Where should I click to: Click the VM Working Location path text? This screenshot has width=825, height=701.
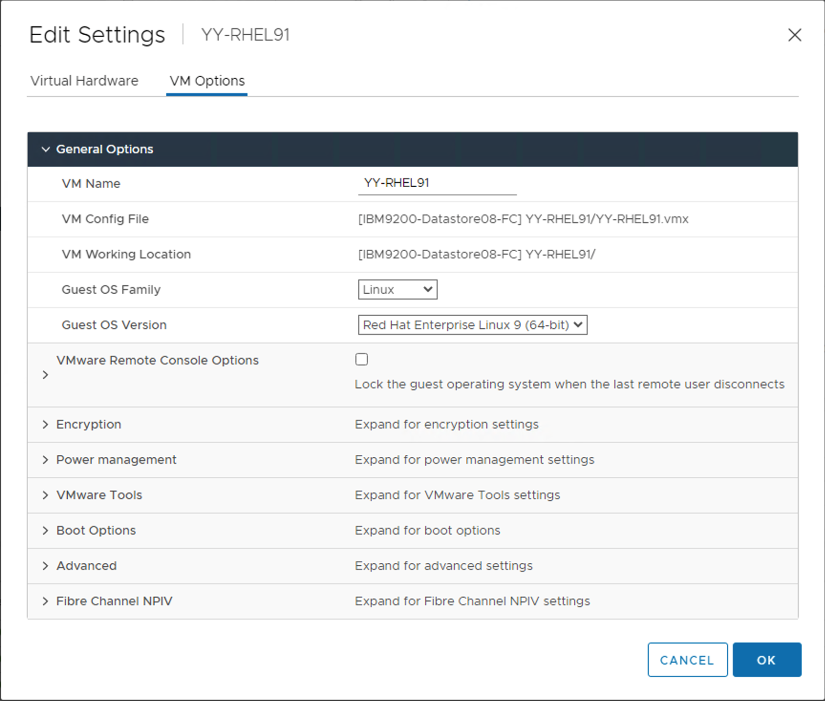(477, 254)
